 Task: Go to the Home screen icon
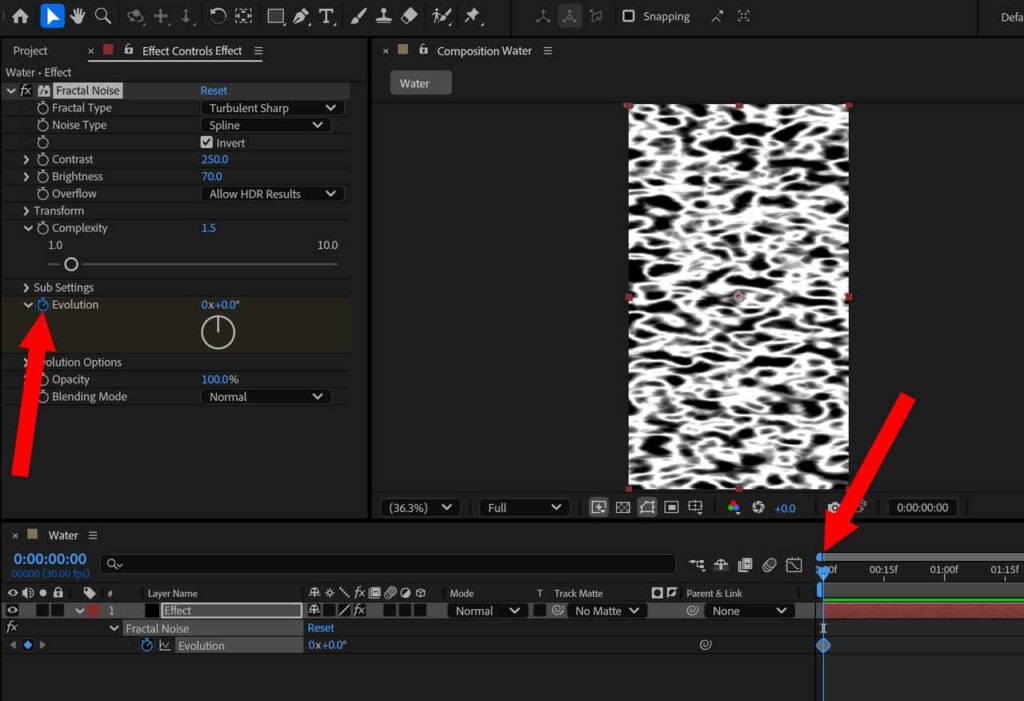[x=20, y=16]
